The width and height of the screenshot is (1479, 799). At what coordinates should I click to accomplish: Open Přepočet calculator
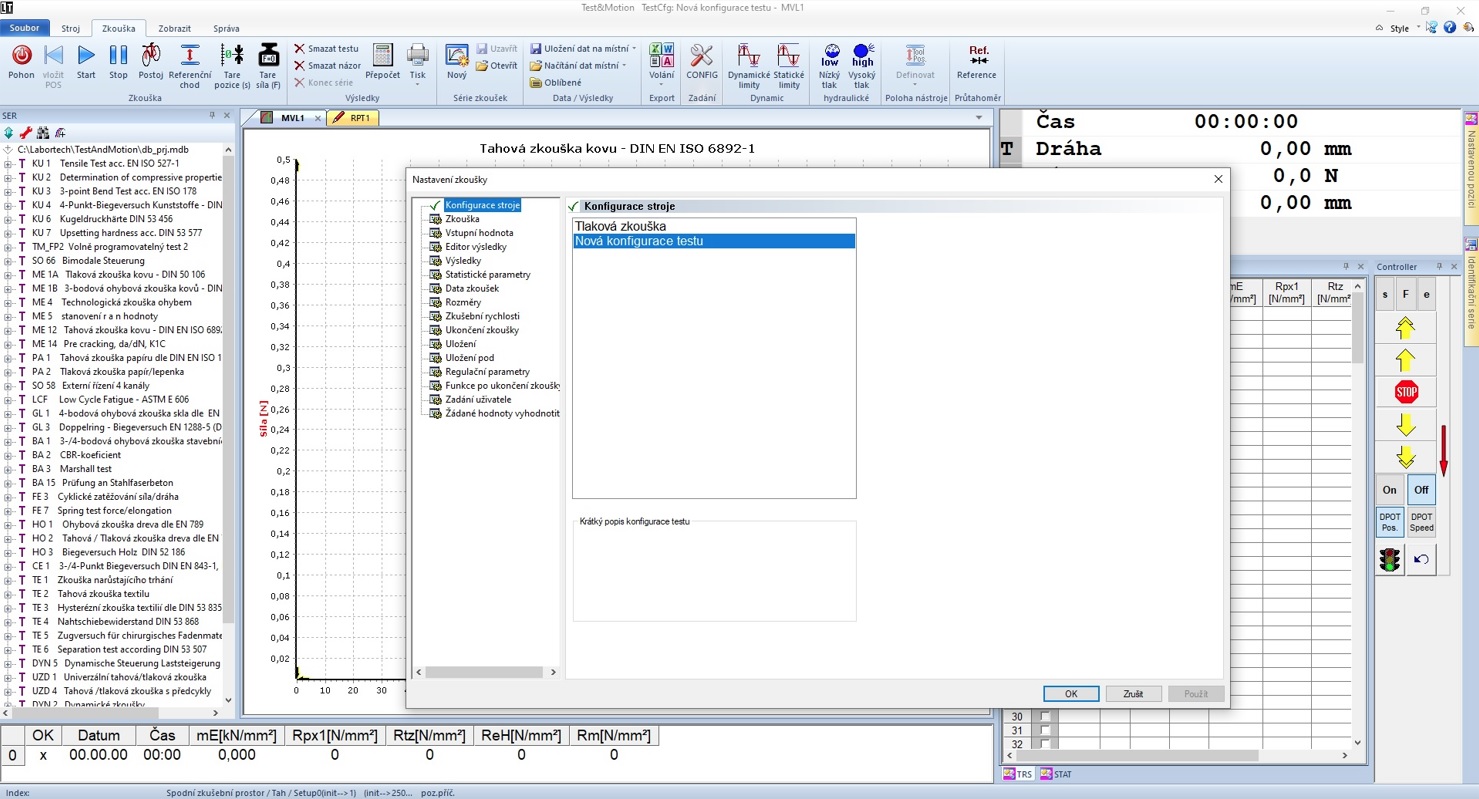[382, 56]
